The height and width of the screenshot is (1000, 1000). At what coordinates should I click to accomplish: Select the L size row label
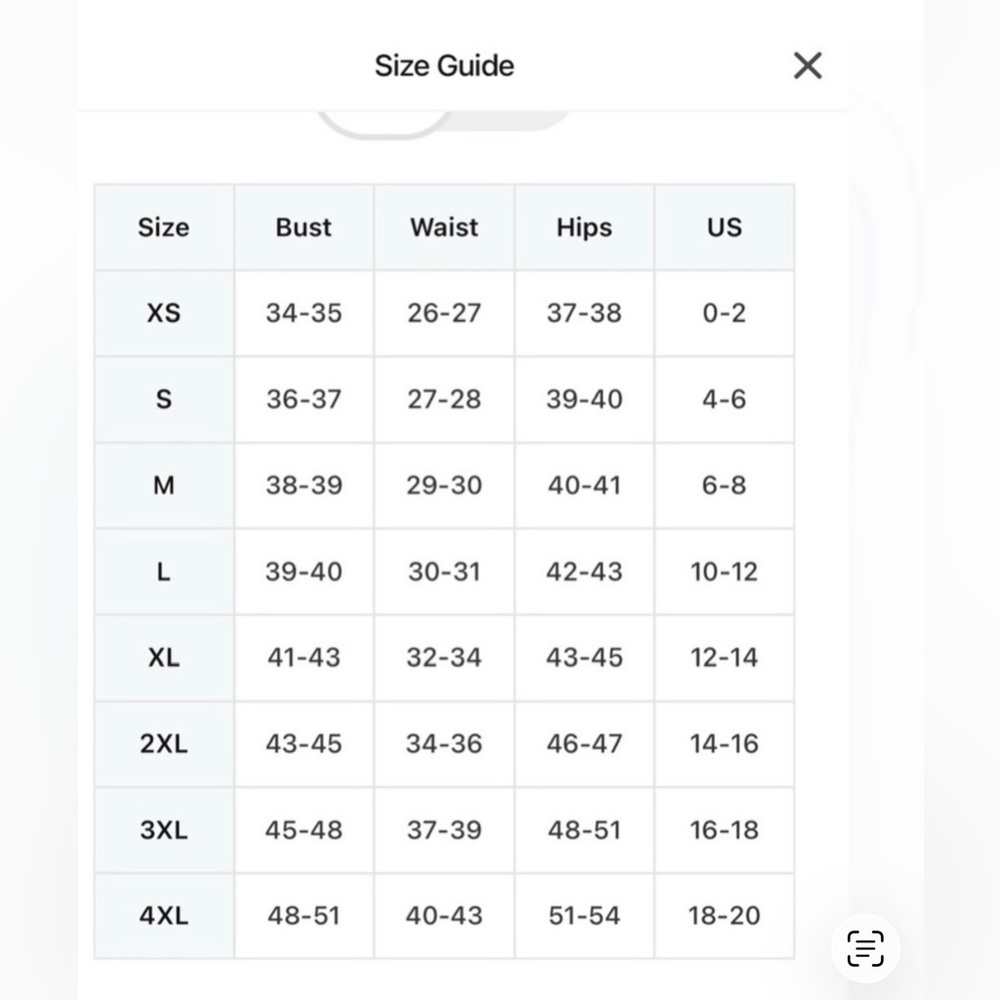[x=164, y=571]
